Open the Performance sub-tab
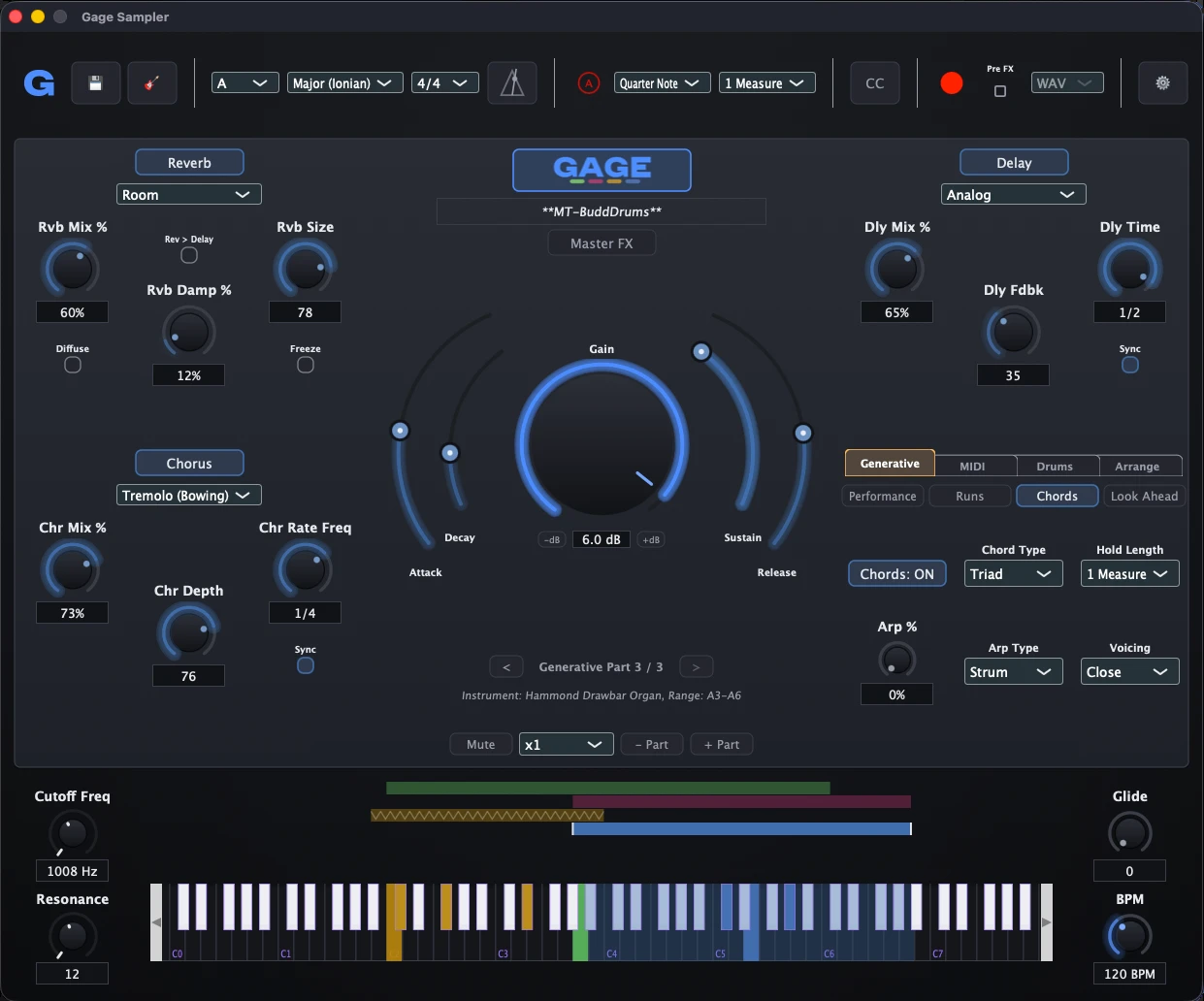The width and height of the screenshot is (1204, 1001). (x=882, y=497)
